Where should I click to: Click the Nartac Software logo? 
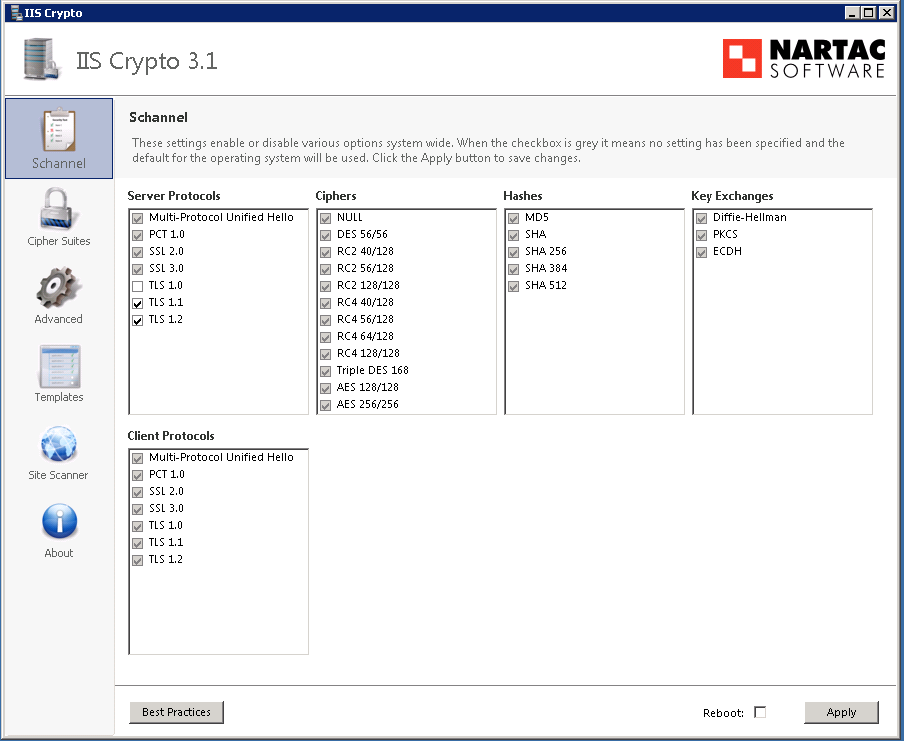pyautogui.click(x=804, y=59)
